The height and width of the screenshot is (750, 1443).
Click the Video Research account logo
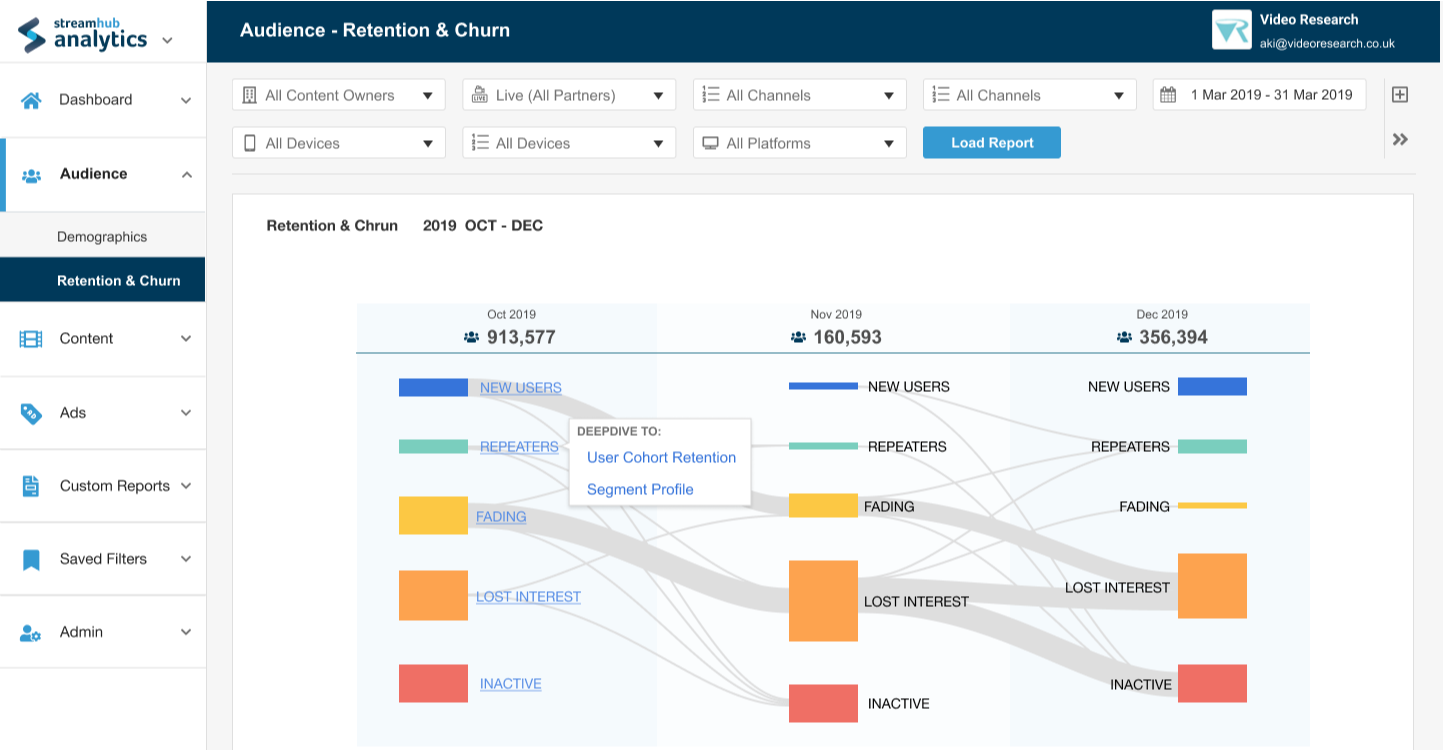[1231, 30]
